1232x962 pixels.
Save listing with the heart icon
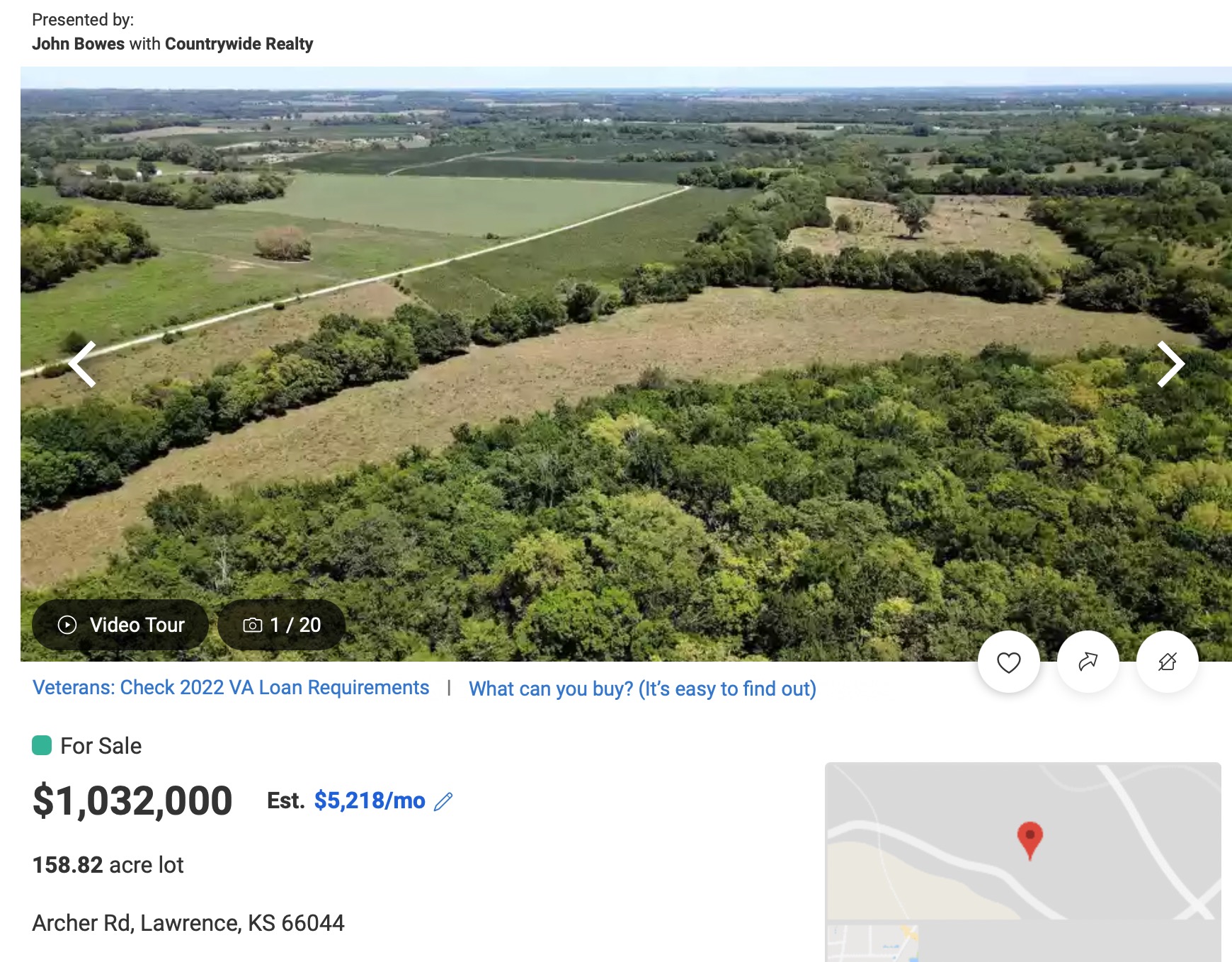[x=1008, y=662]
